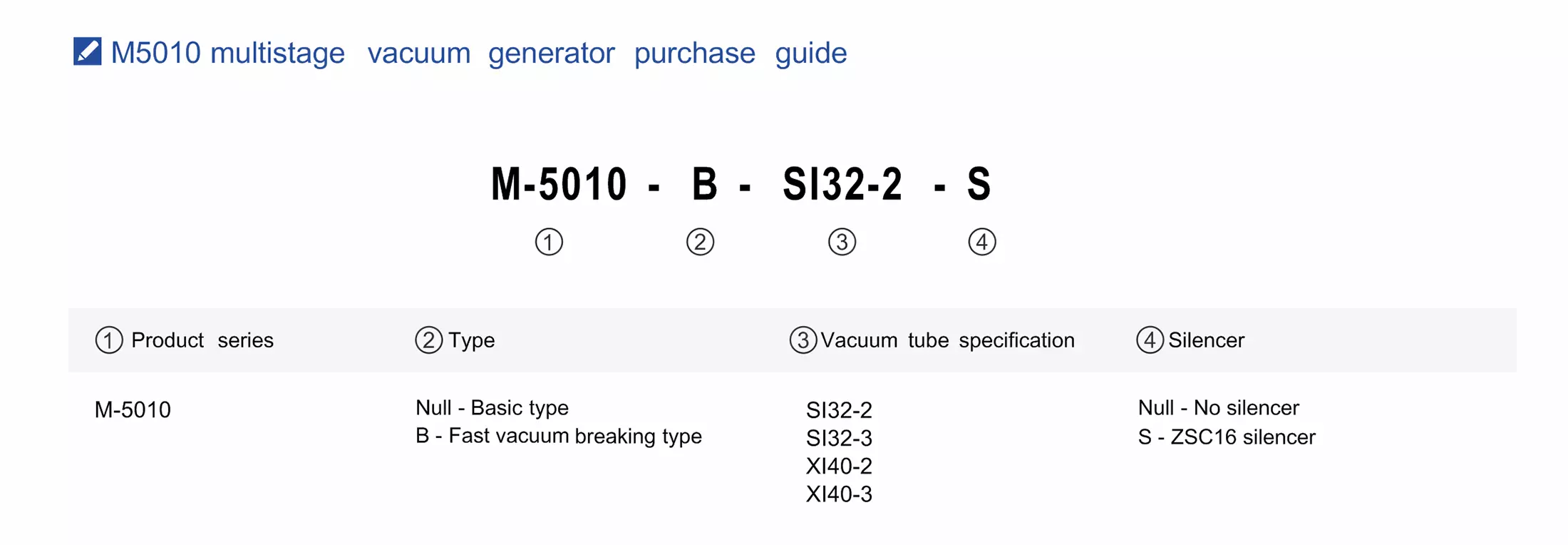This screenshot has height=545, width=1568.
Task: Click circled 1 beside Product series header
Action: [x=109, y=340]
